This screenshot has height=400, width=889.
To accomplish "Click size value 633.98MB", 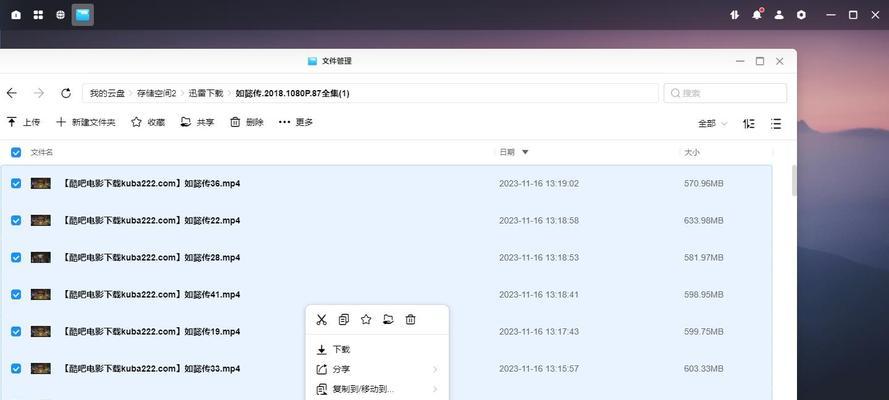I will tap(704, 220).
